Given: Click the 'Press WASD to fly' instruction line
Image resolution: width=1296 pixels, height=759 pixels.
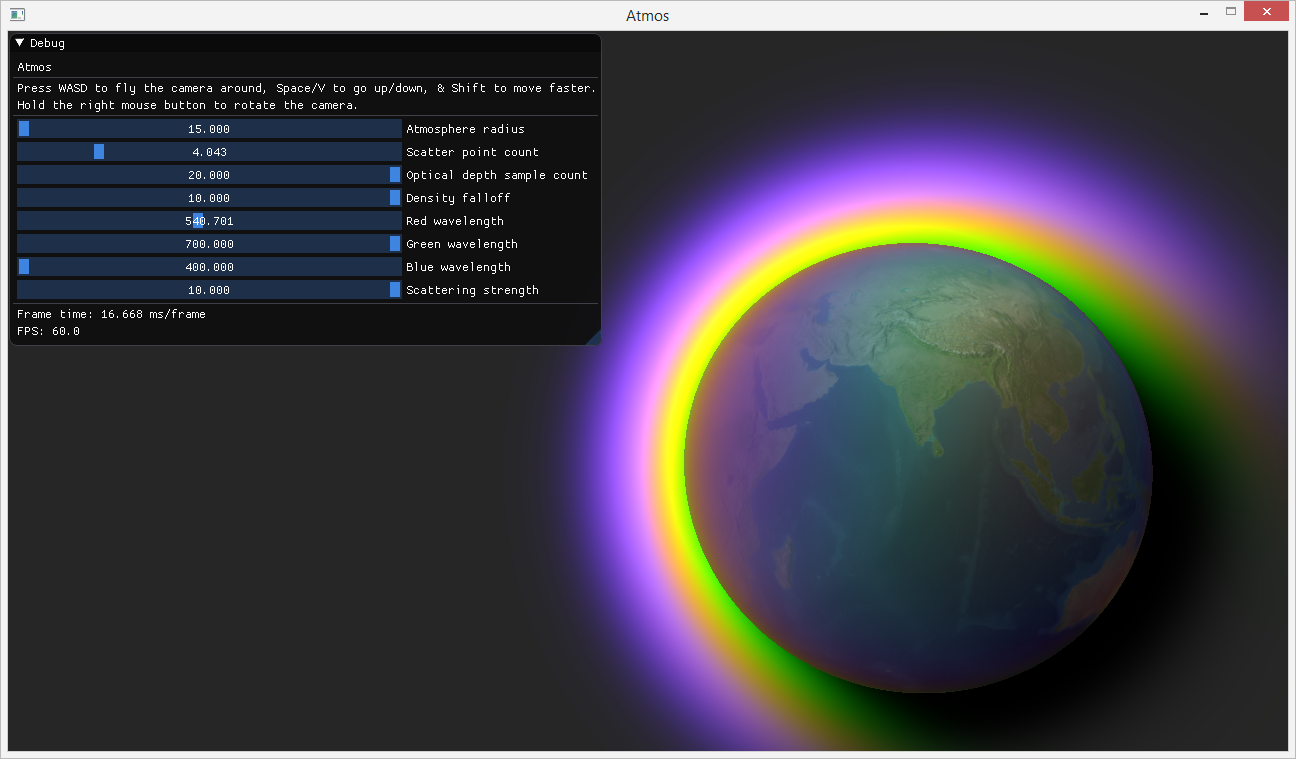Looking at the screenshot, I should click(306, 88).
